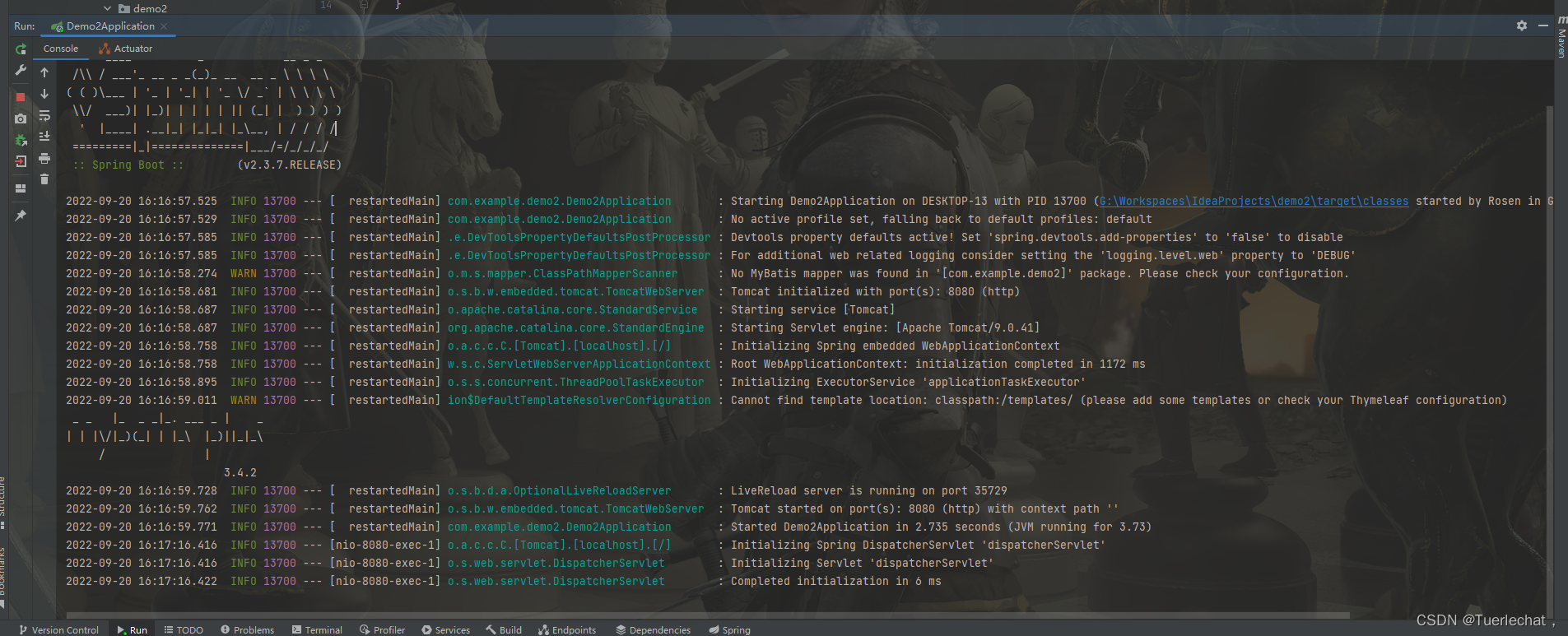Click the o.m.s.mapper.ClassPathMapperScanner logger name
This screenshot has width=1568, height=636.
pos(563,273)
